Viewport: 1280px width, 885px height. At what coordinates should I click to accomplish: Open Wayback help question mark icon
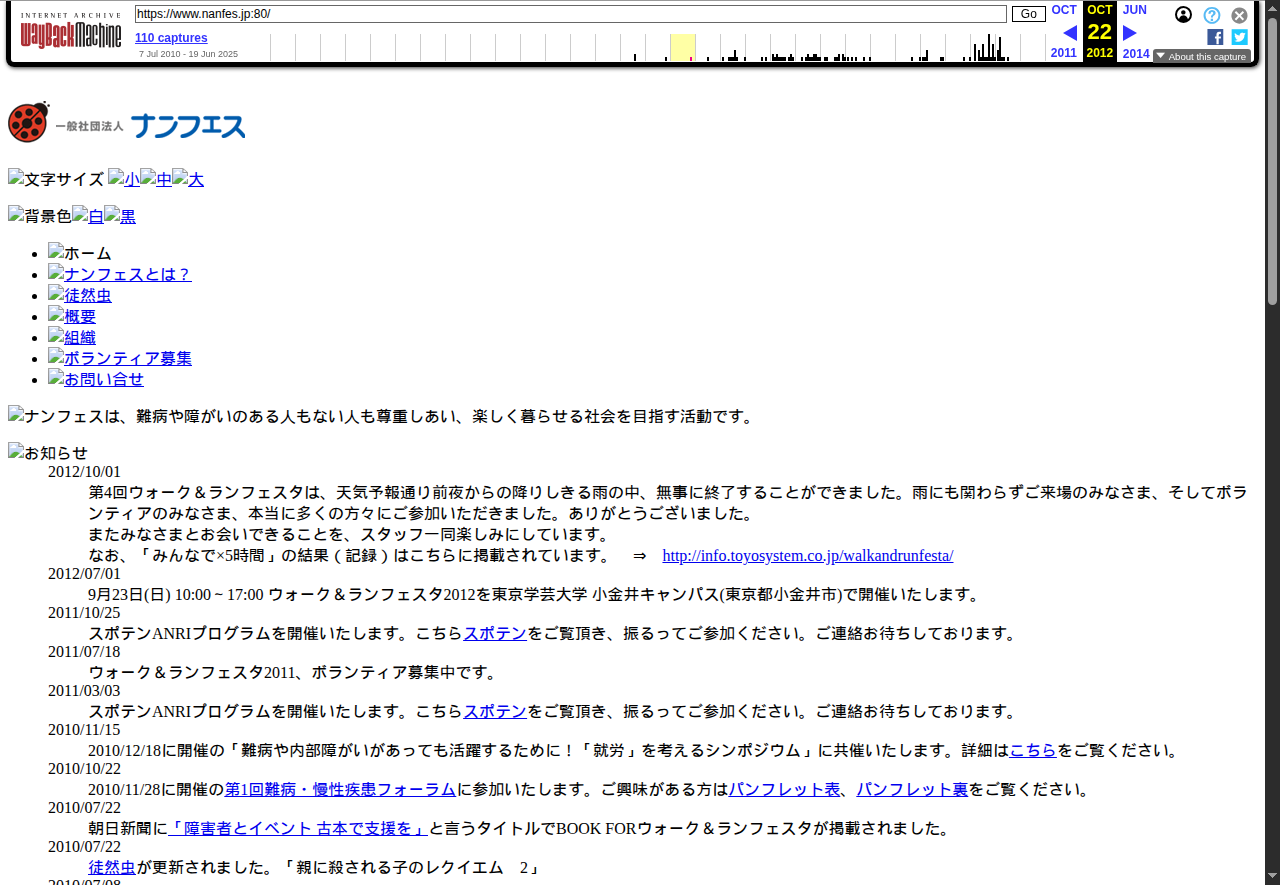coord(1211,15)
